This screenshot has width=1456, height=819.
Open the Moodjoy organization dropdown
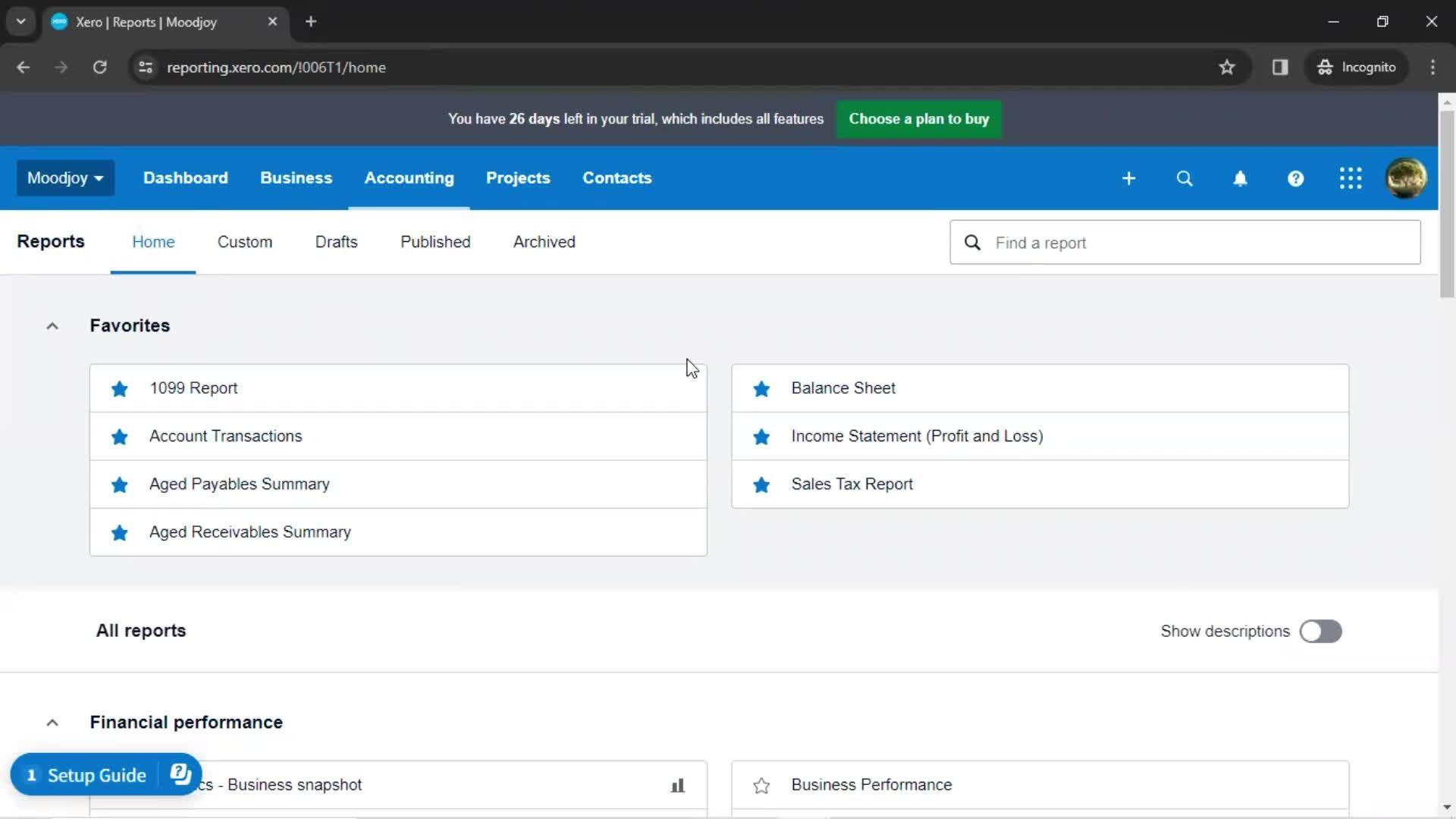pyautogui.click(x=65, y=178)
